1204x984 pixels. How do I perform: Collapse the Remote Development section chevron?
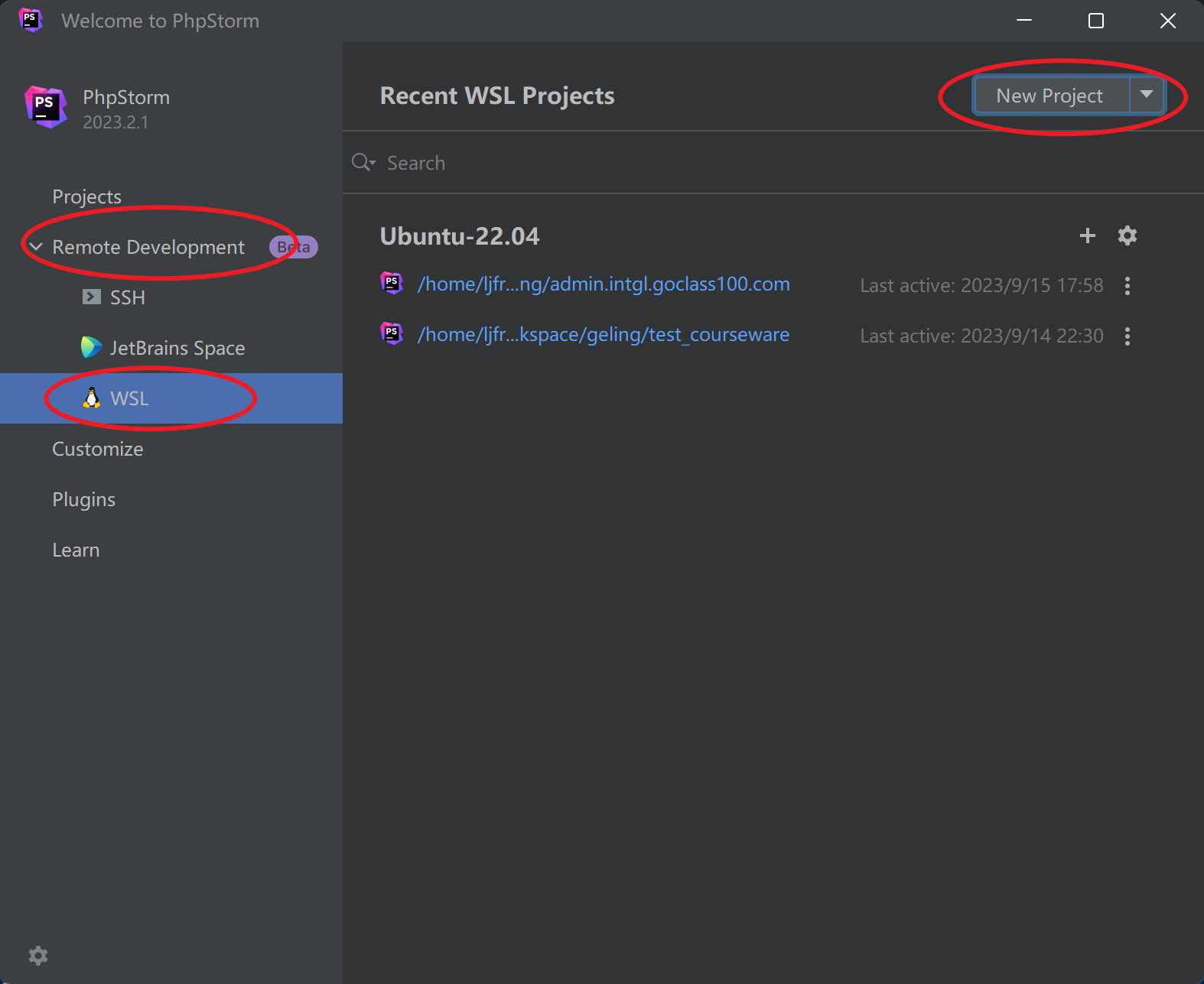pyautogui.click(x=36, y=246)
